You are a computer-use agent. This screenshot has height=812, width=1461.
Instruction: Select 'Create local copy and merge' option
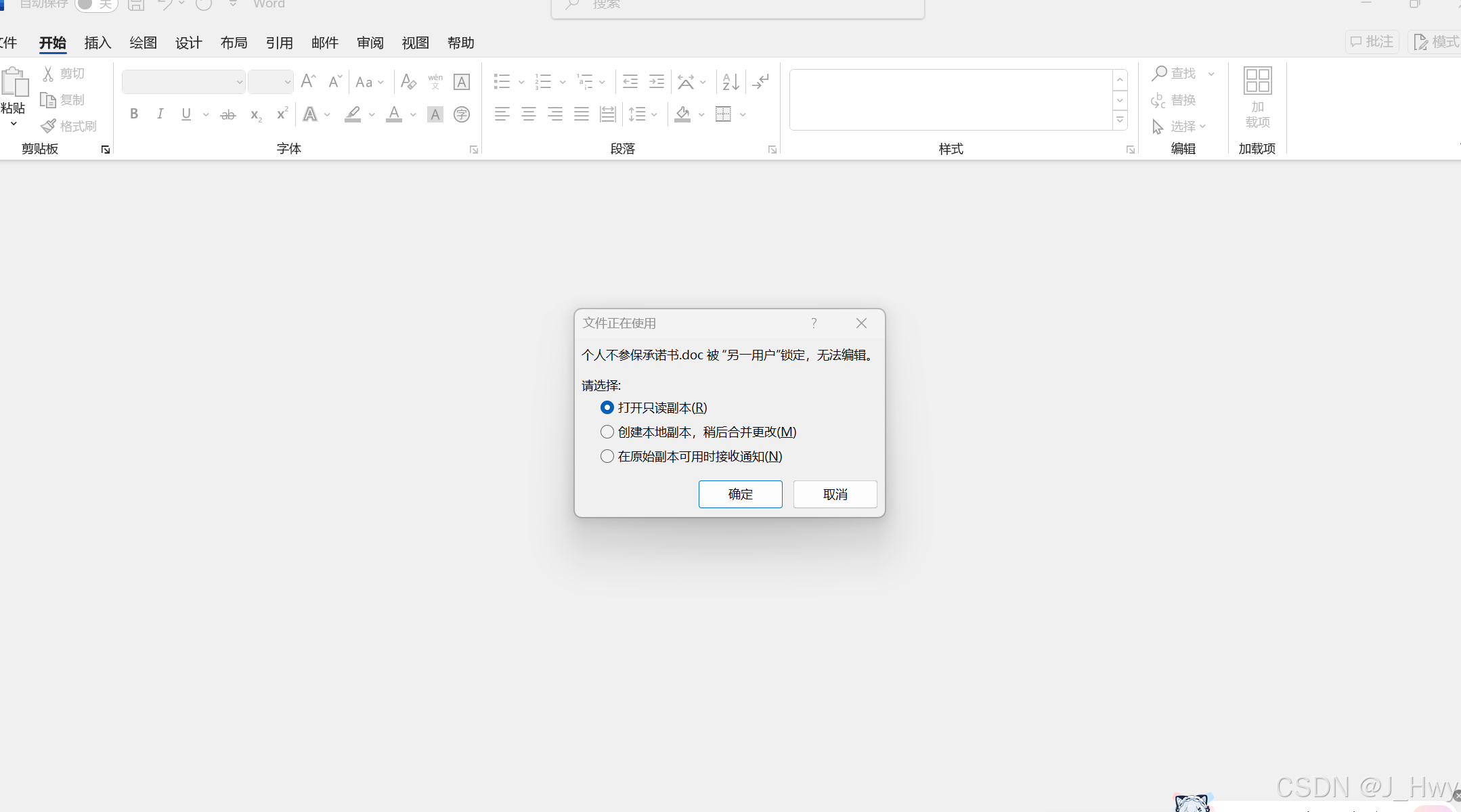607,432
